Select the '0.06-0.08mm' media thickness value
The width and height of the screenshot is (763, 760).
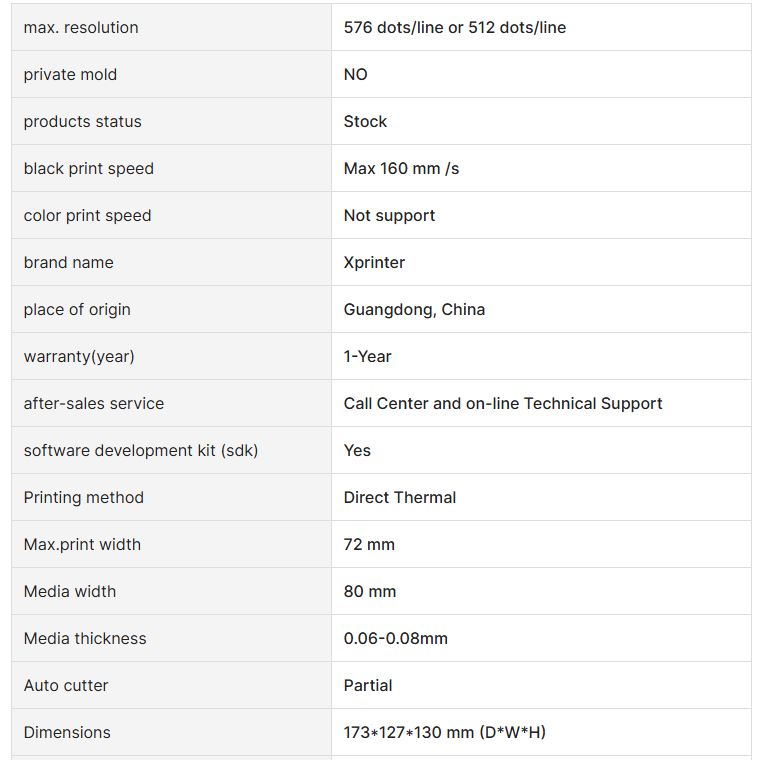[395, 638]
